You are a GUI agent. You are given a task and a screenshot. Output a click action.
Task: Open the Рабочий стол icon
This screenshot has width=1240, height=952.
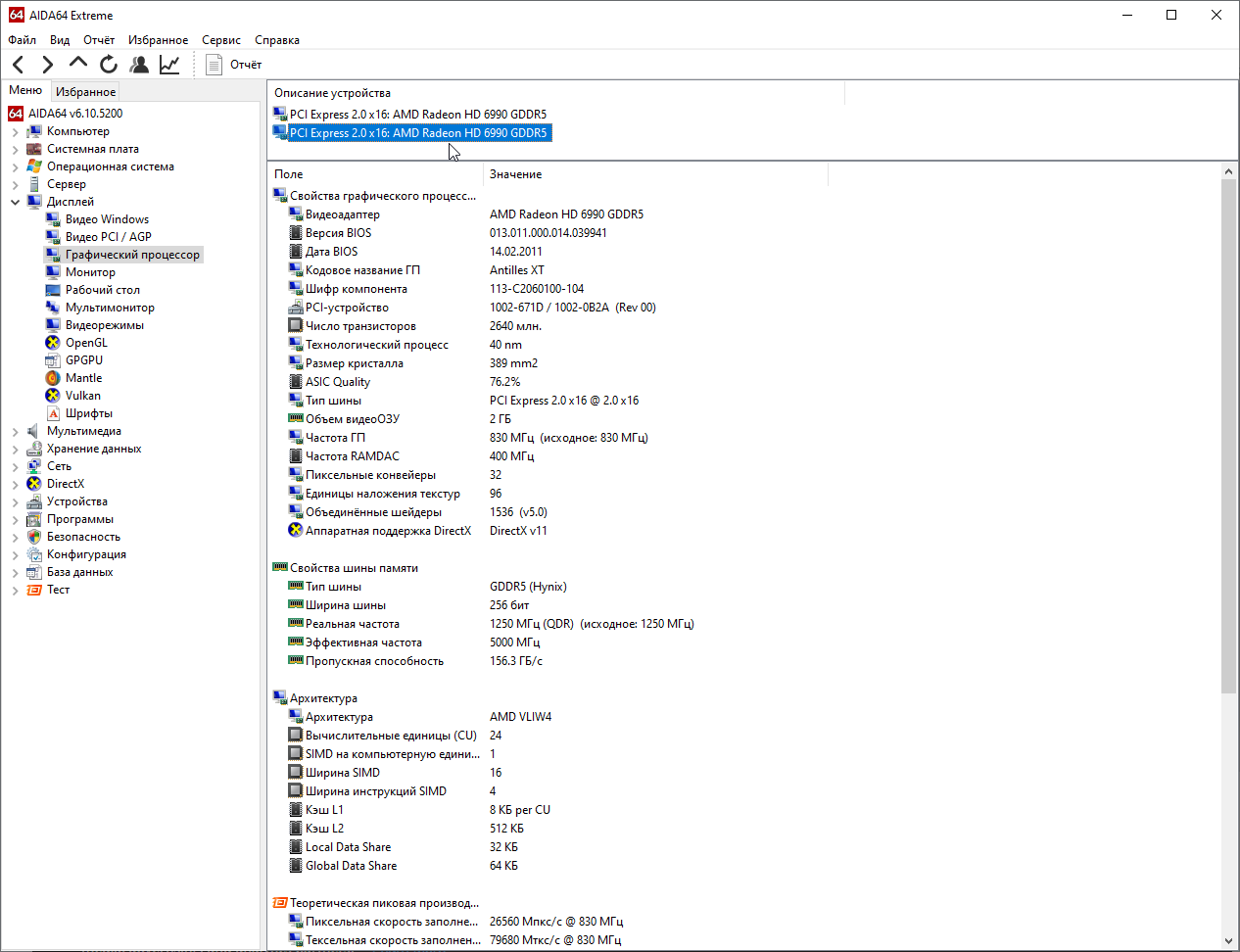(53, 290)
